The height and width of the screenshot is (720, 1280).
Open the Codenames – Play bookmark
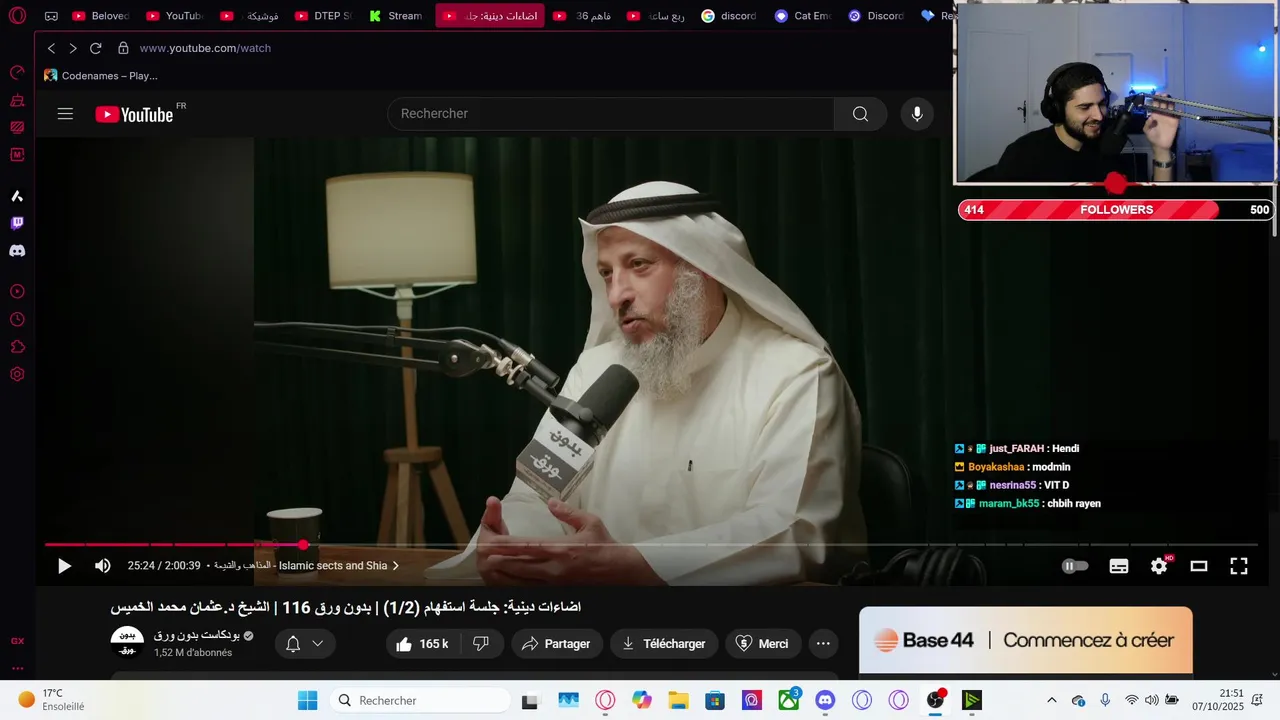[101, 76]
